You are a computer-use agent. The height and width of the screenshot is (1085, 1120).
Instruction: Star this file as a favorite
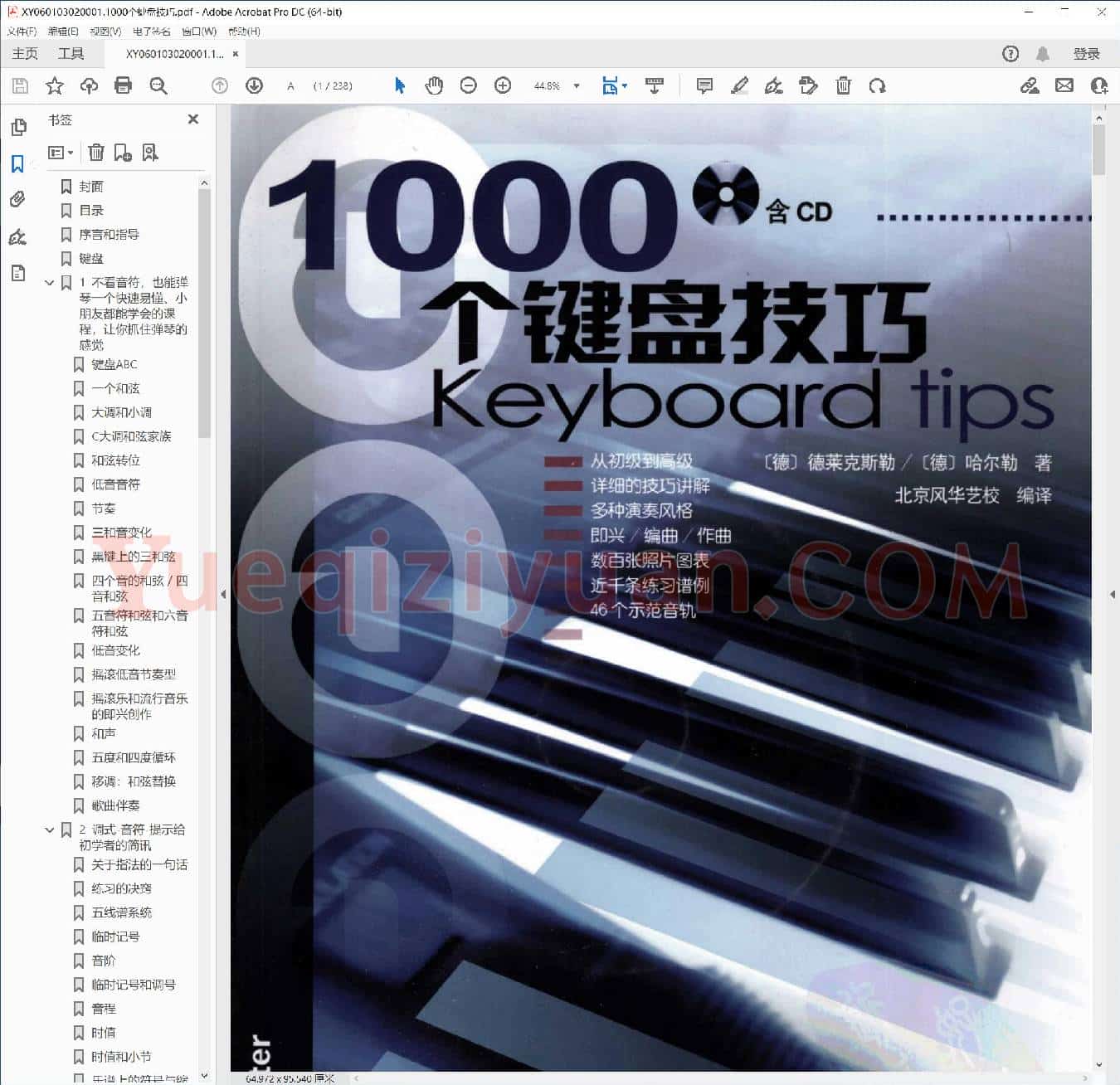55,85
